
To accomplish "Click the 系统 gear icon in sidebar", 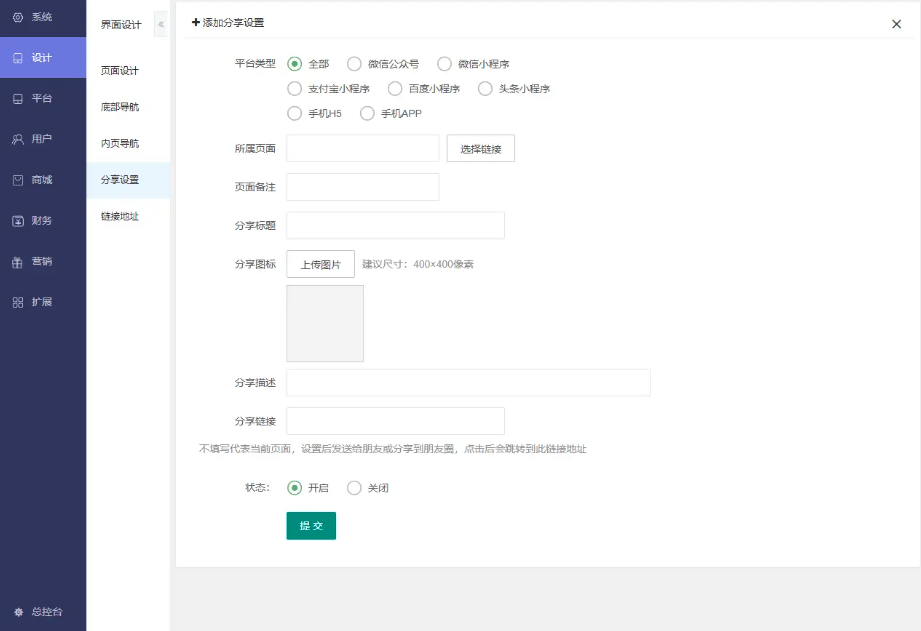I will [x=18, y=17].
